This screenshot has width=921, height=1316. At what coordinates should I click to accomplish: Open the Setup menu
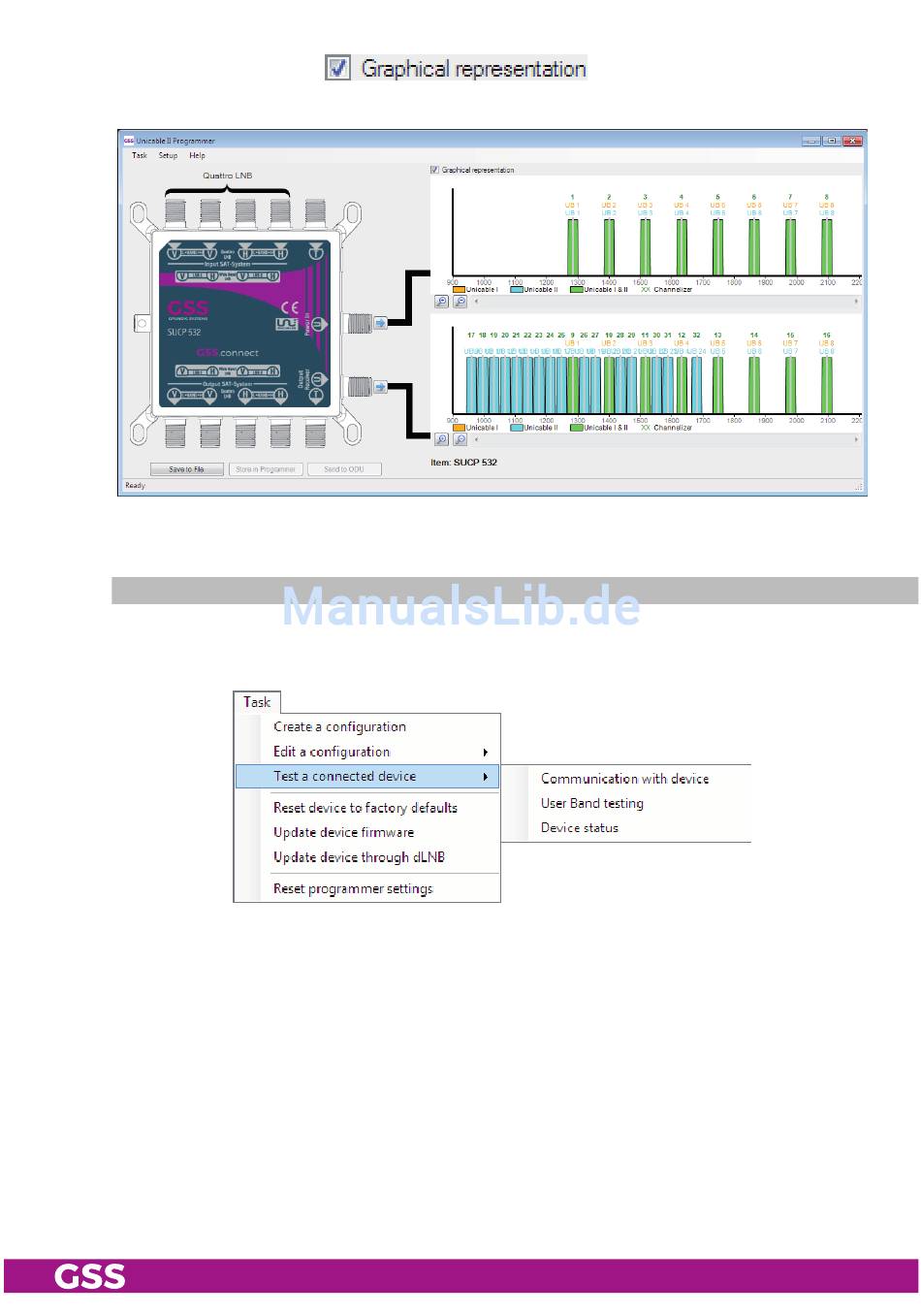[x=168, y=155]
